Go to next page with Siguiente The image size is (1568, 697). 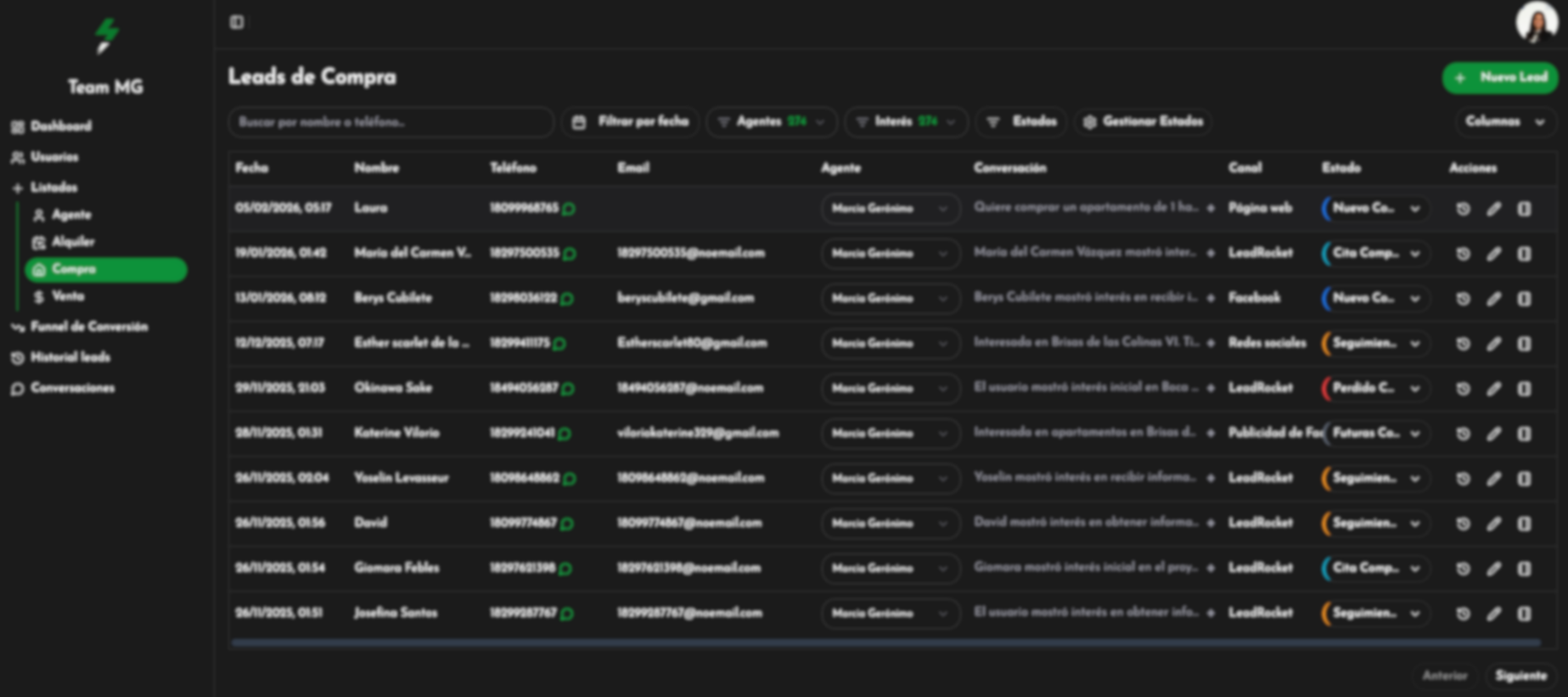(1520, 676)
